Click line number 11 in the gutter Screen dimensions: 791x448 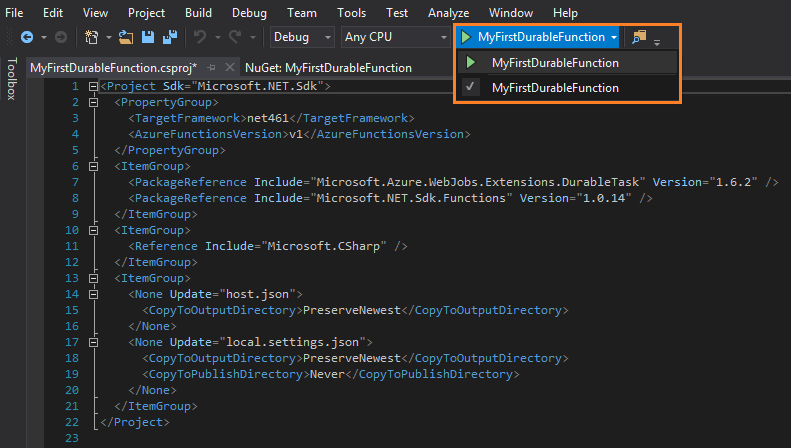point(72,246)
